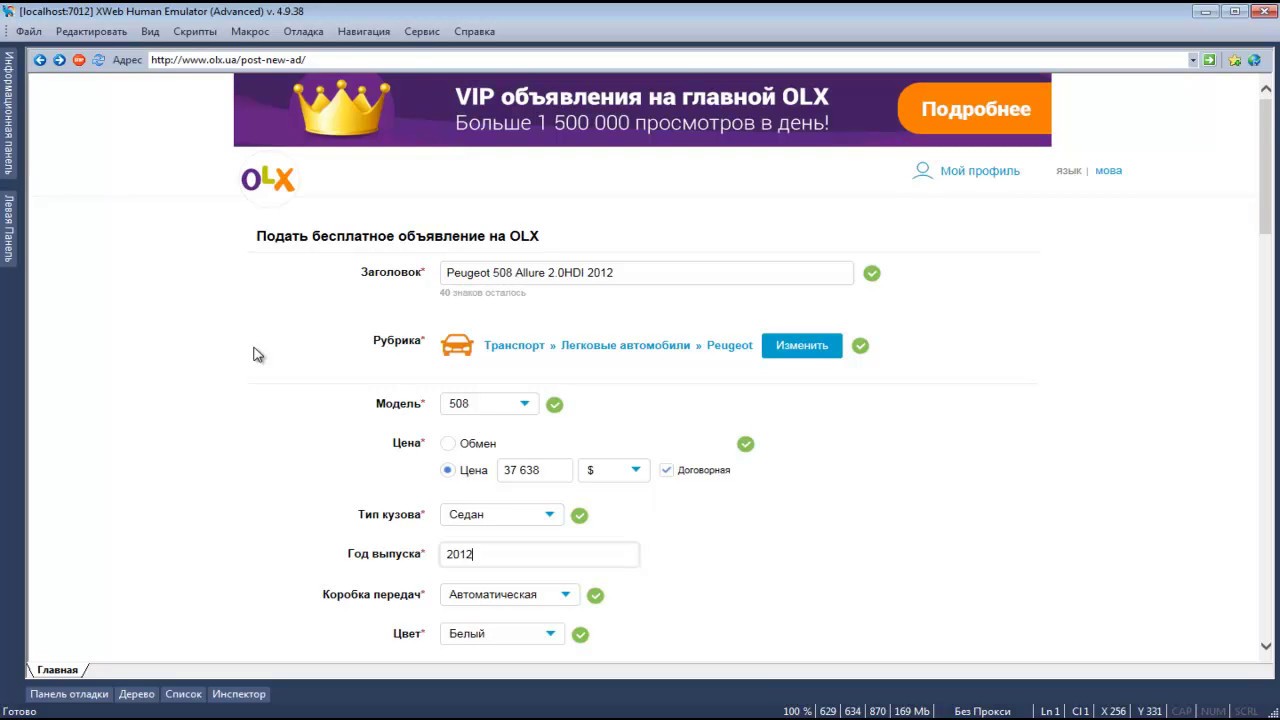
Task: Open the Справка menu
Action: (474, 31)
